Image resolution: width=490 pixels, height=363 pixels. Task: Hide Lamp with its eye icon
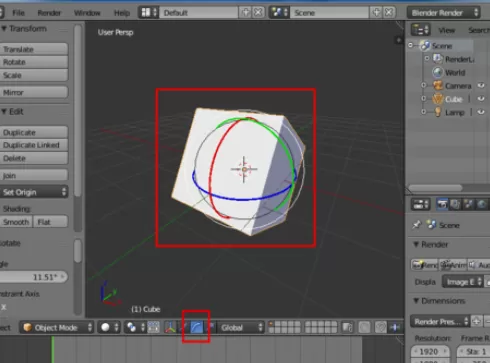coord(481,112)
